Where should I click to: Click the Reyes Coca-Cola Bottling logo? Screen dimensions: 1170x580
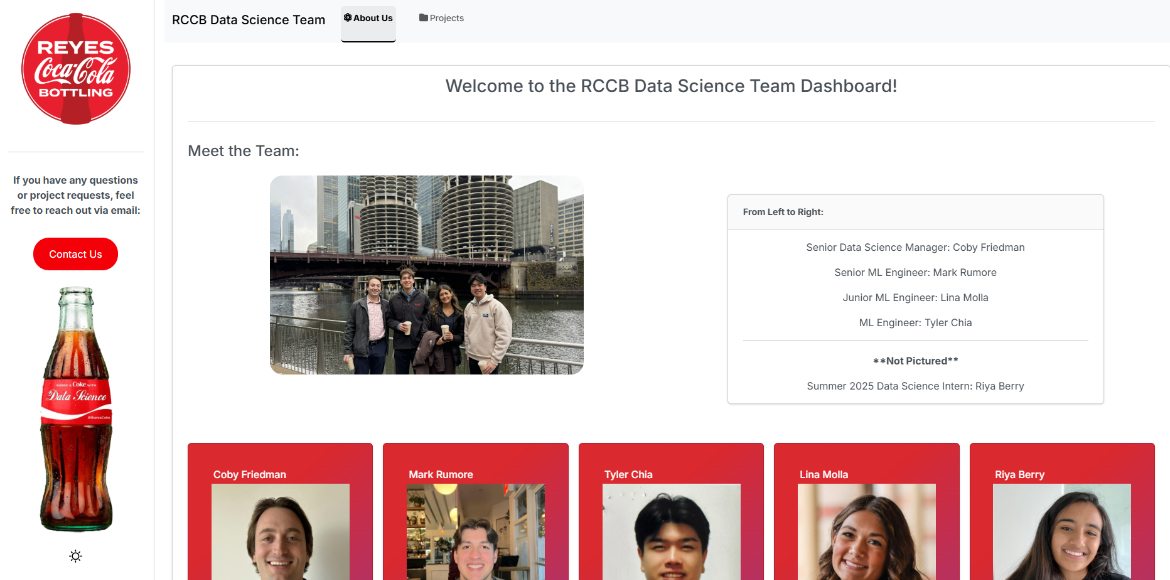(76, 69)
